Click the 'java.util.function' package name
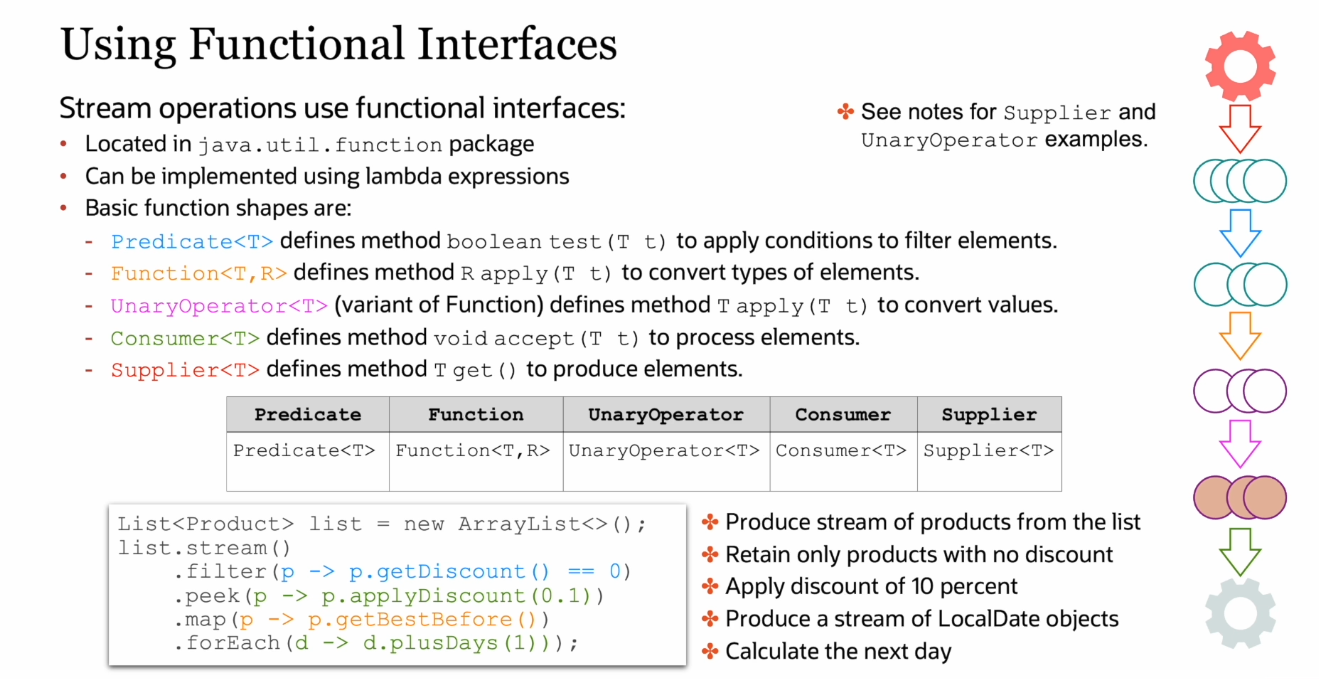 320,145
